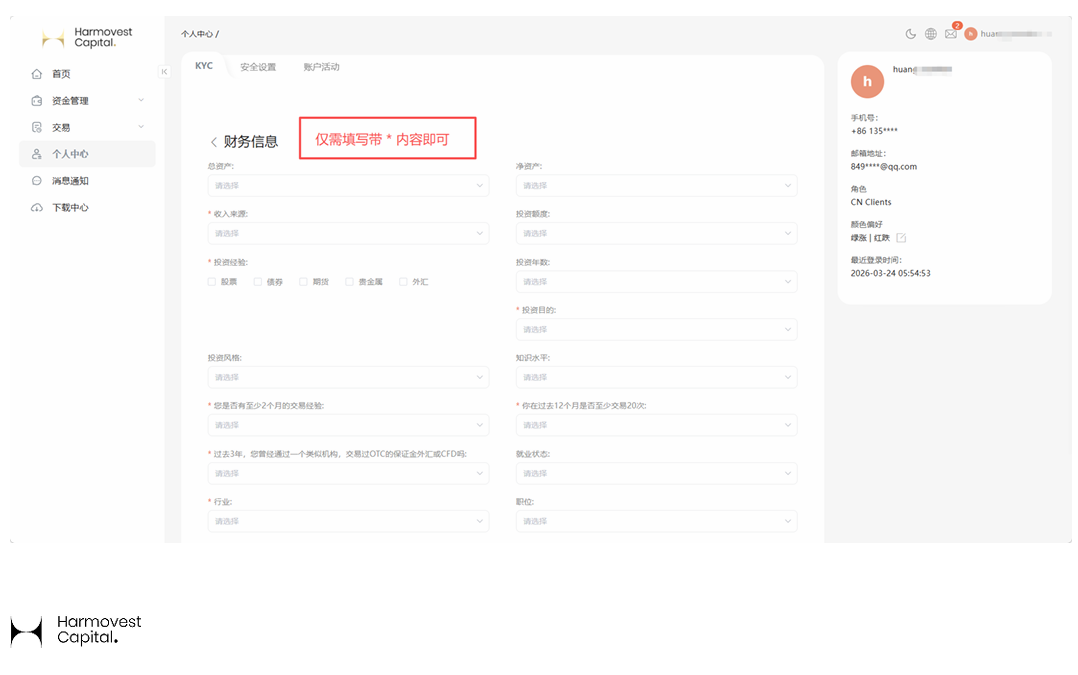Click the phone number +86 135****
The height and width of the screenshot is (675, 1078).
tap(874, 131)
